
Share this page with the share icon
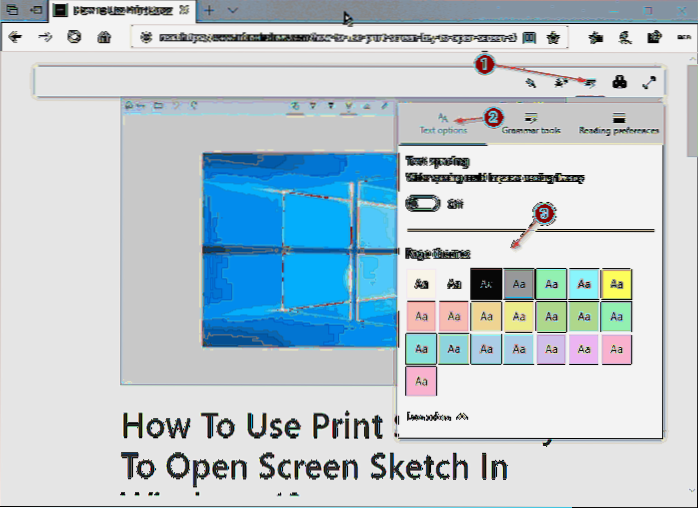[654, 37]
